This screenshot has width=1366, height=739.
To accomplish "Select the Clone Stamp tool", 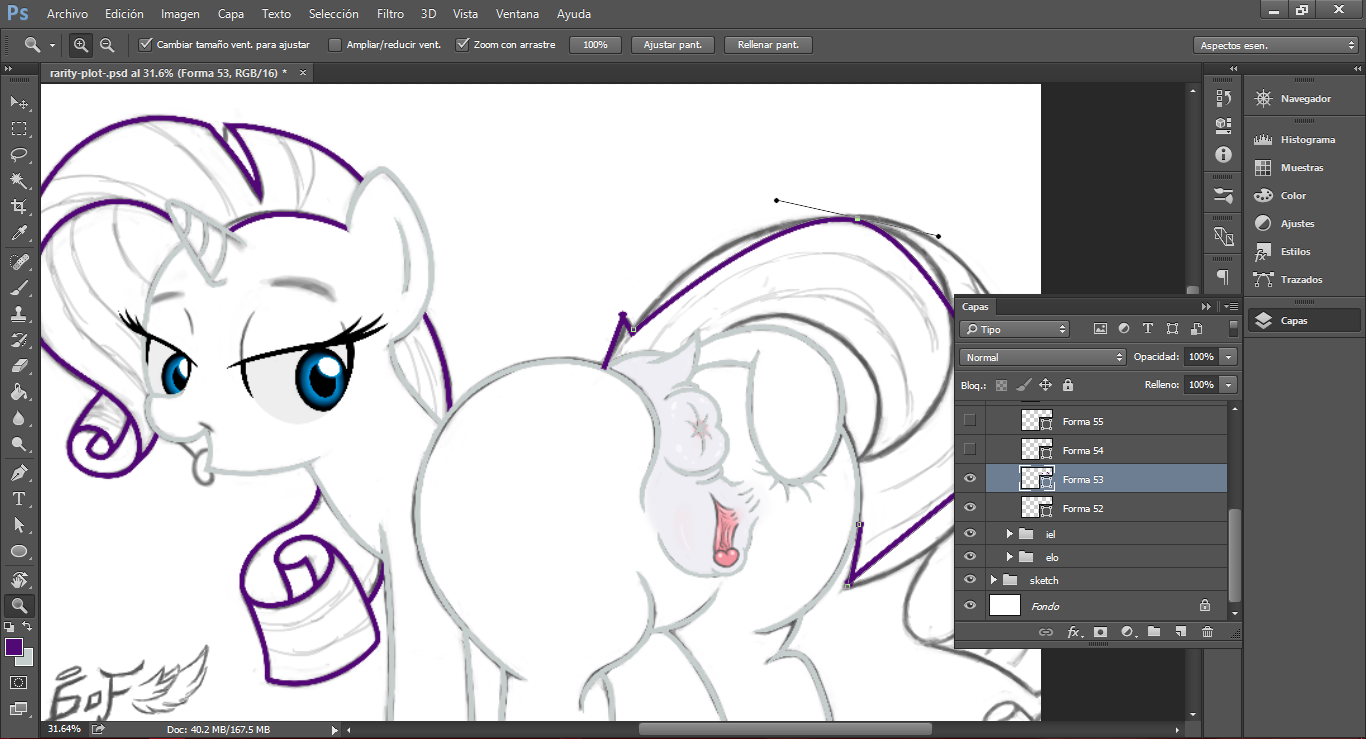I will coord(19,314).
